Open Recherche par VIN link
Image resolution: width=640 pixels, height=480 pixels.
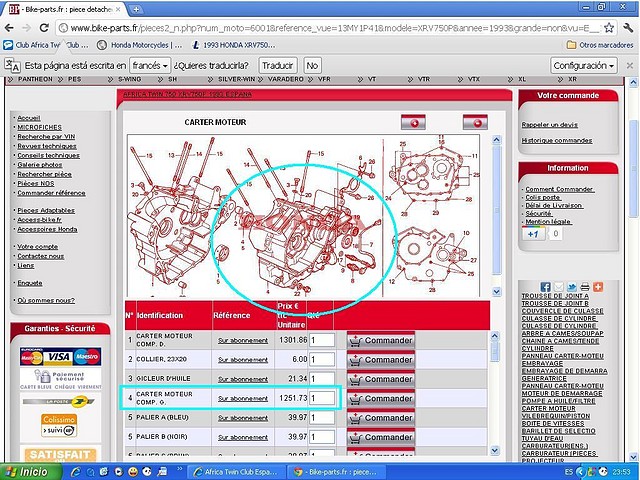point(46,137)
